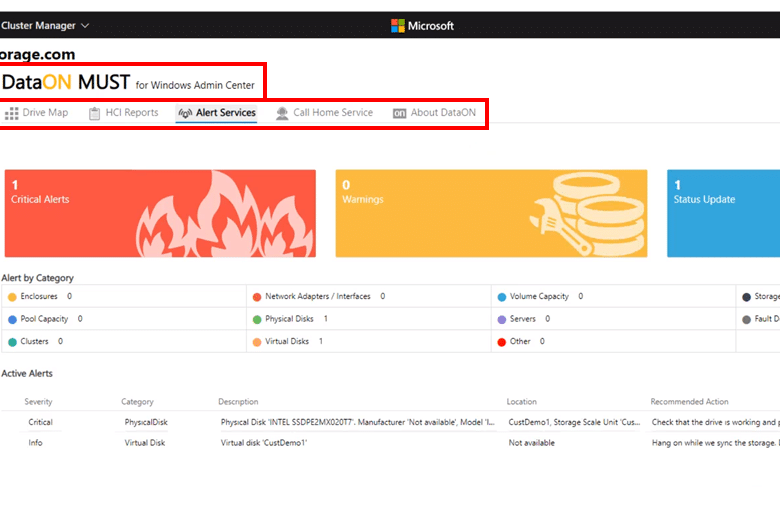Click 'Hang on while we sync' action
The height and width of the screenshot is (514, 780).
[715, 443]
